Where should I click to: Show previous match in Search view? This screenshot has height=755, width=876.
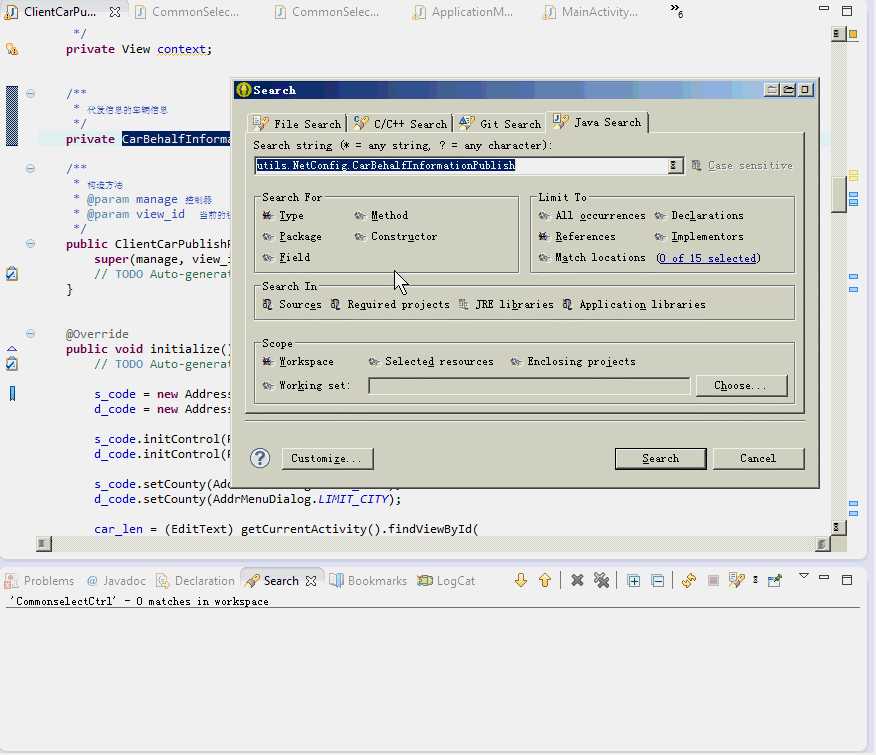[x=545, y=580]
